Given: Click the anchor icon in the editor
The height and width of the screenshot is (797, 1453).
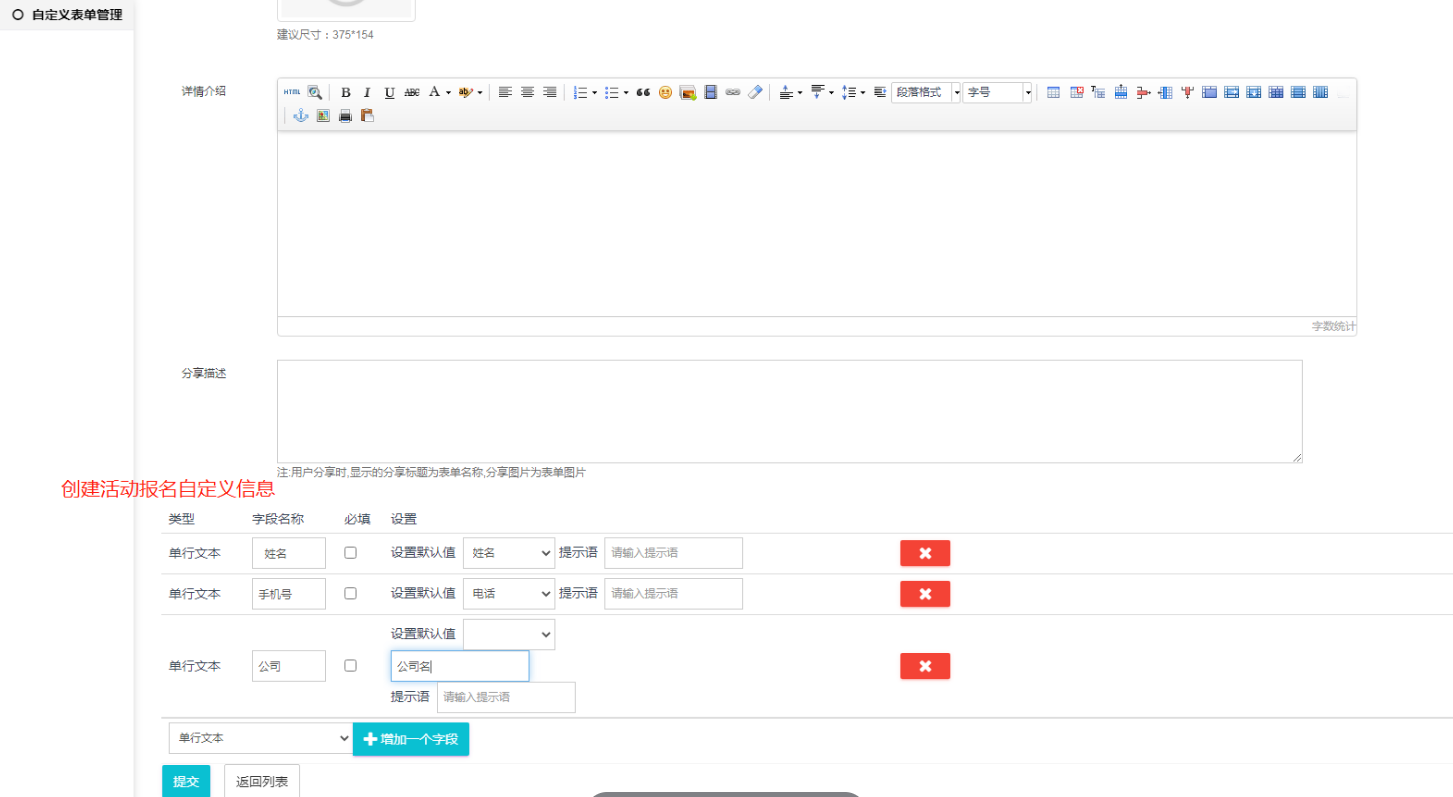Looking at the screenshot, I should click(x=301, y=116).
